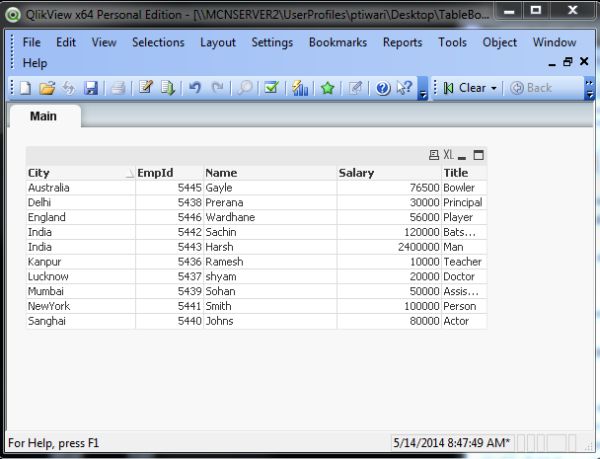Viewport: 600px width, 459px height.
Task: Select the Doctor title cell
Action: 464,277
